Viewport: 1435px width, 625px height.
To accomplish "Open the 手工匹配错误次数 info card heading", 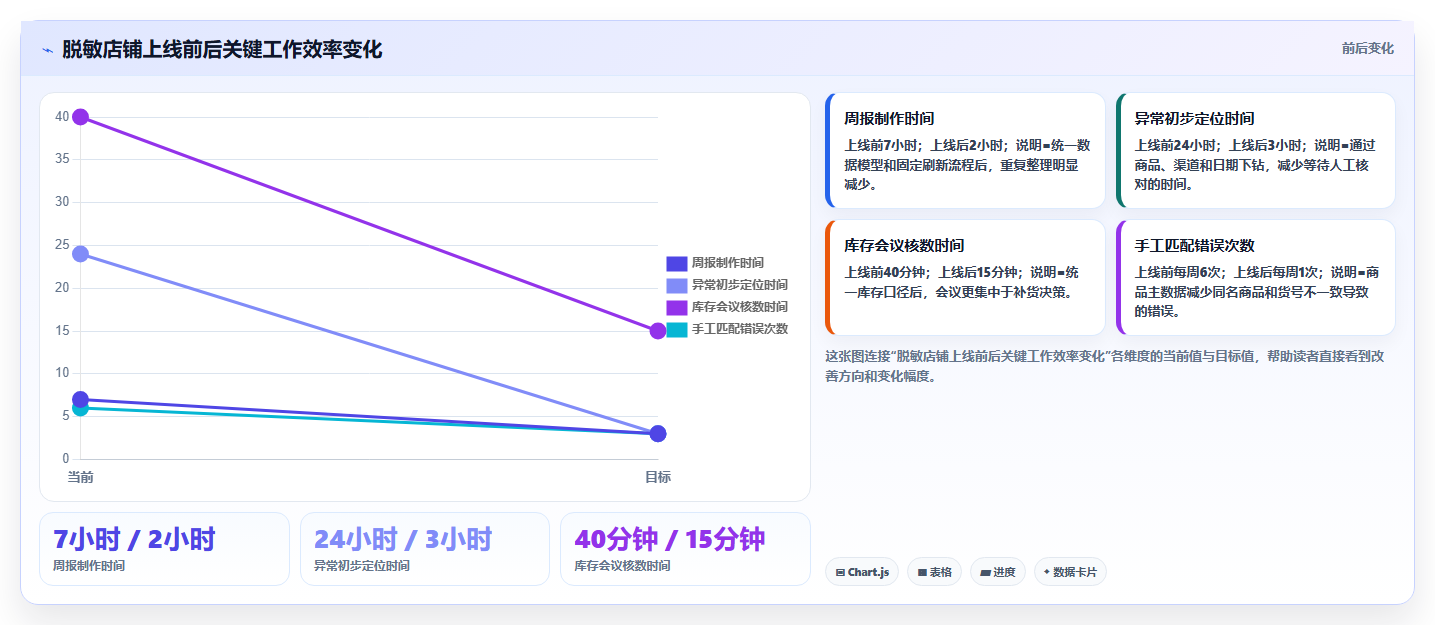I will [x=1194, y=245].
